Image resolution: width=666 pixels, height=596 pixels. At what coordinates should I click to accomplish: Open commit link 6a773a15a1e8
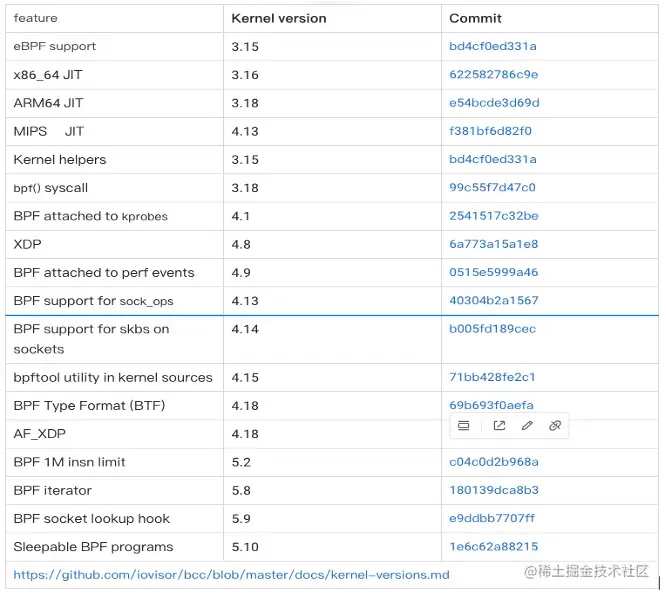[x=494, y=244]
